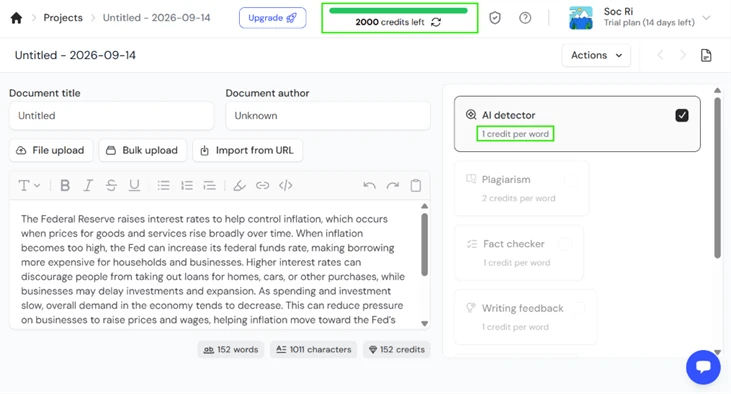Screen dimensions: 731x394
Task: Click Import from URL
Action: click(x=248, y=150)
